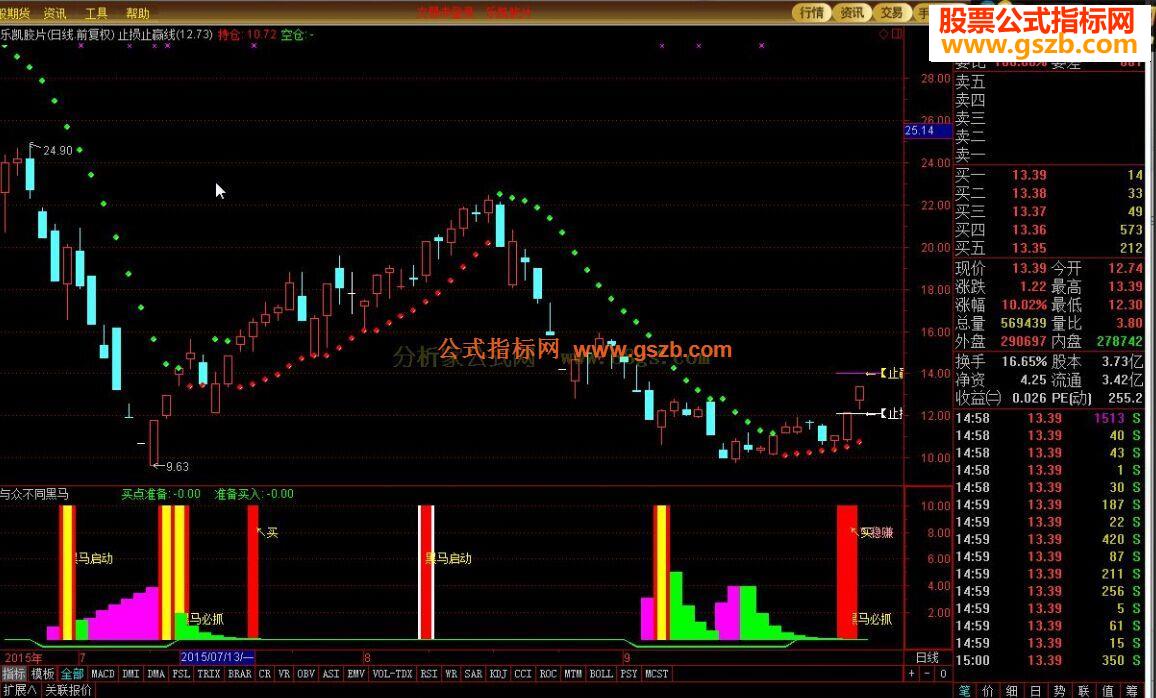Expand the 扩展 panel at bottom left
This screenshot has width=1156, height=698.
[x=20, y=690]
